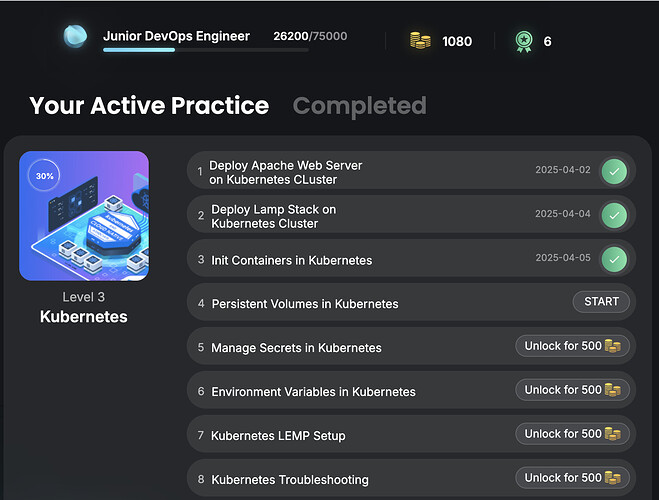Click green checkmark for Init Containers
The width and height of the screenshot is (659, 500).
pos(615,259)
